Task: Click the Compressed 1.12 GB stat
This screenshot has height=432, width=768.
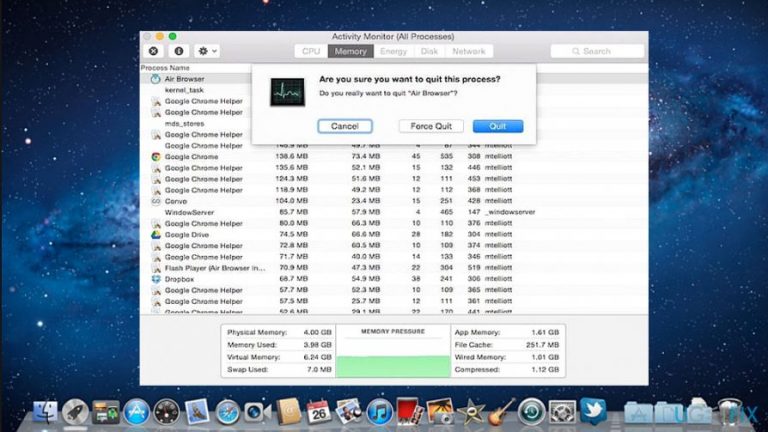Action: point(506,369)
